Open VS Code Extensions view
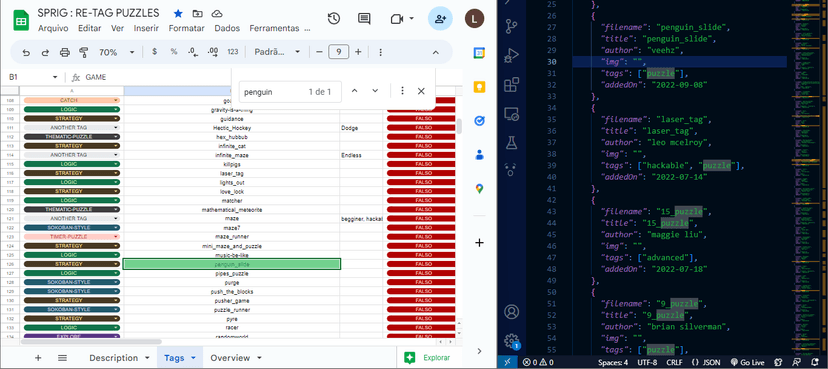The image size is (828, 369). click(x=511, y=84)
